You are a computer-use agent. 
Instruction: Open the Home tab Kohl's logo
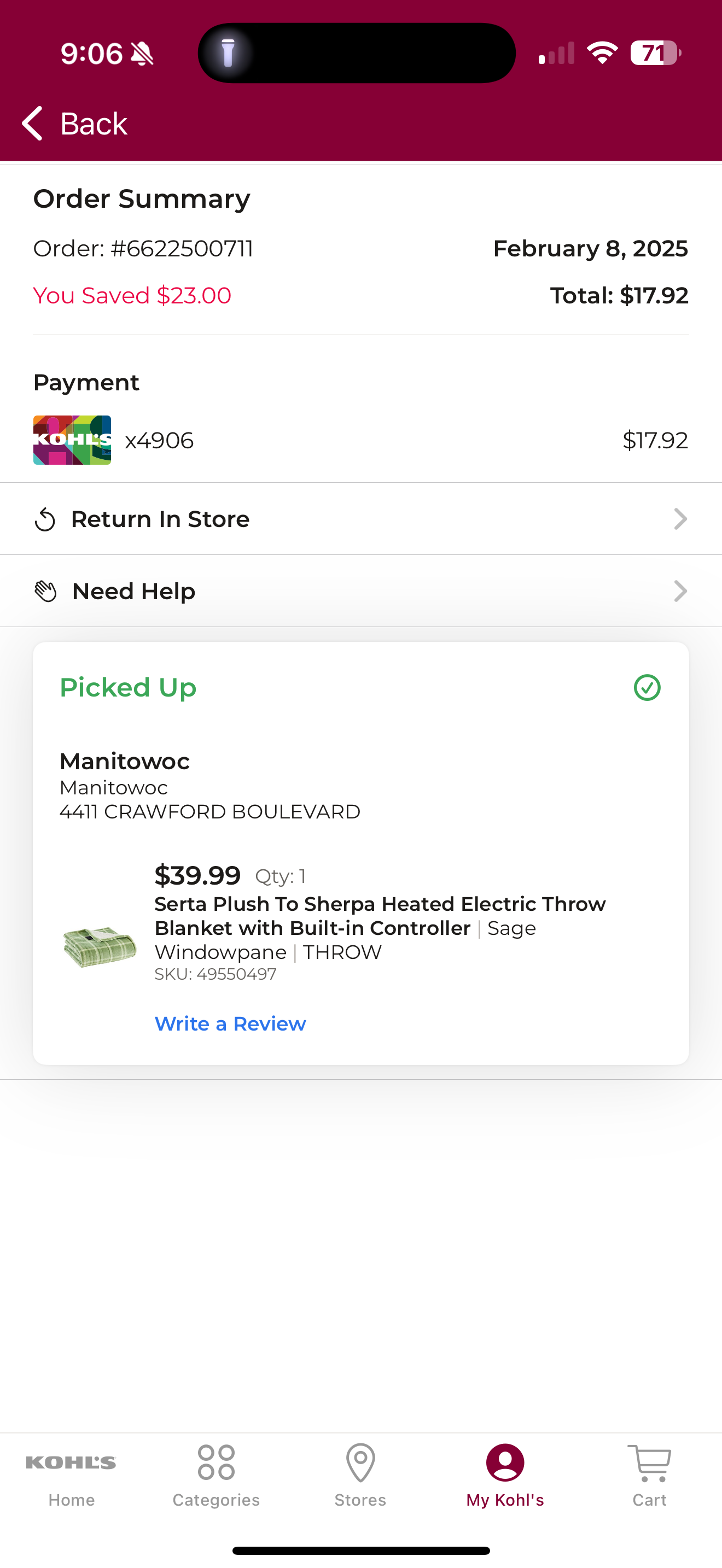click(x=71, y=1462)
